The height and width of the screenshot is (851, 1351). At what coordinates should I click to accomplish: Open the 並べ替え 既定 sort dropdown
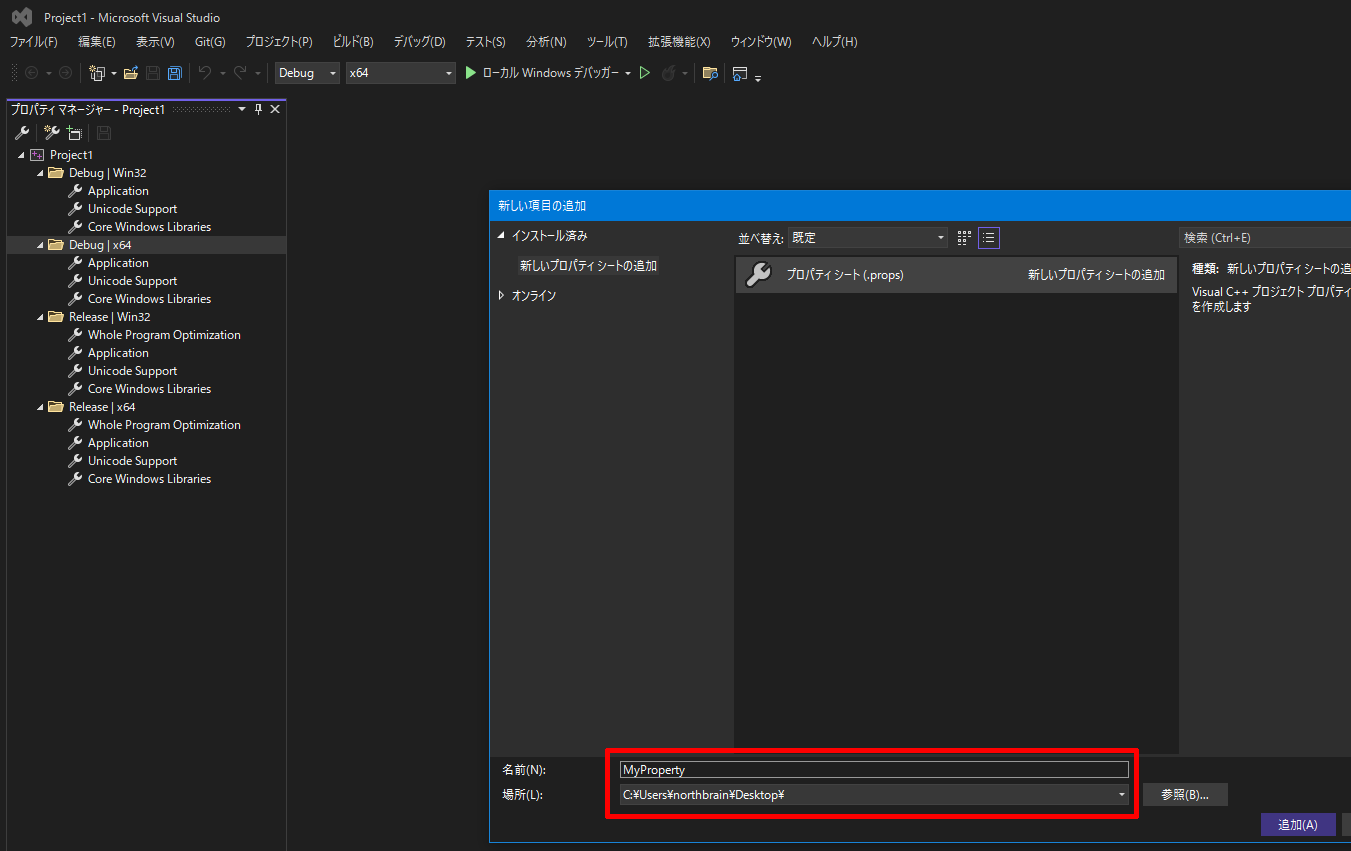pyautogui.click(x=867, y=238)
